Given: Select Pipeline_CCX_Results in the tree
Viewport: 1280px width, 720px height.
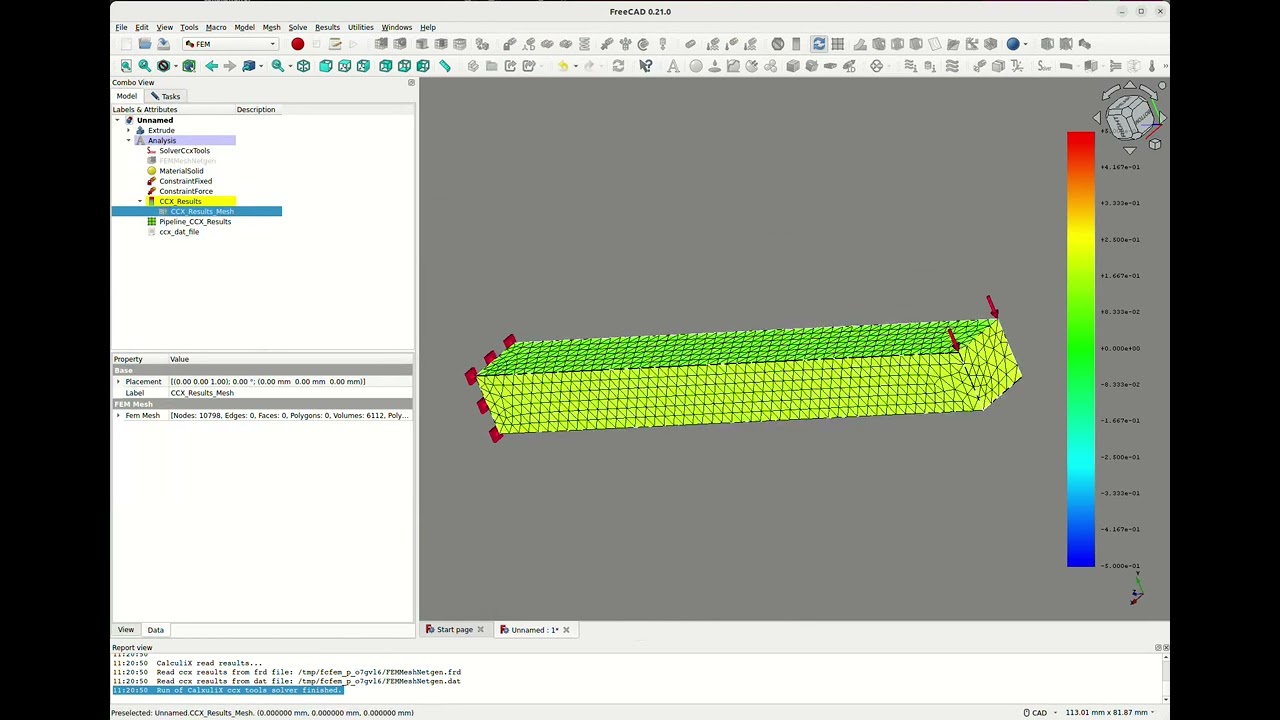Looking at the screenshot, I should pyautogui.click(x=195, y=222).
